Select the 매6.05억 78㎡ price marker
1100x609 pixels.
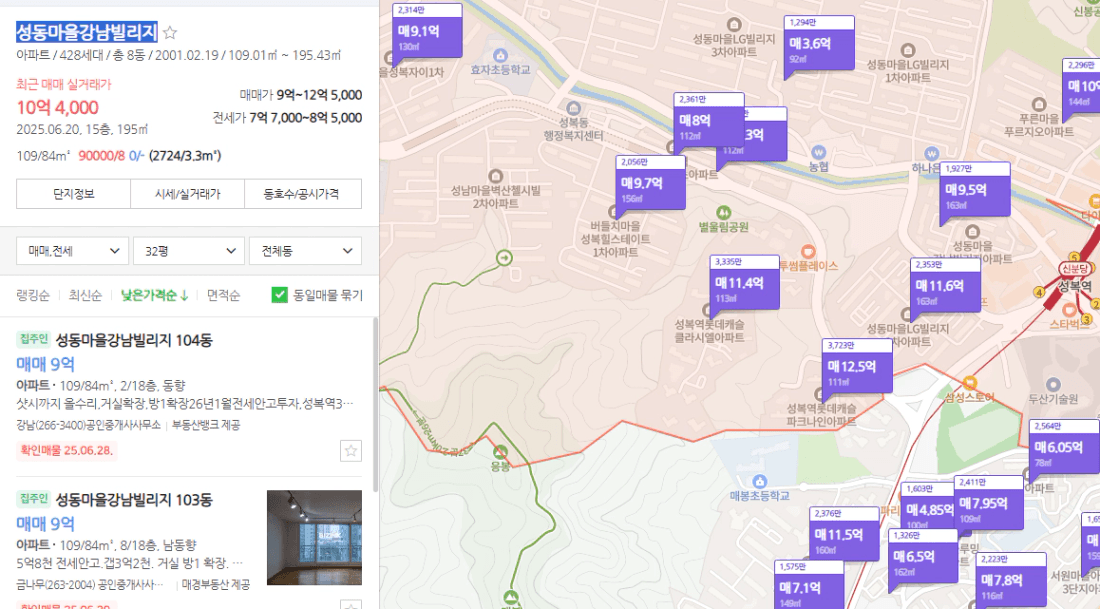pos(1064,447)
